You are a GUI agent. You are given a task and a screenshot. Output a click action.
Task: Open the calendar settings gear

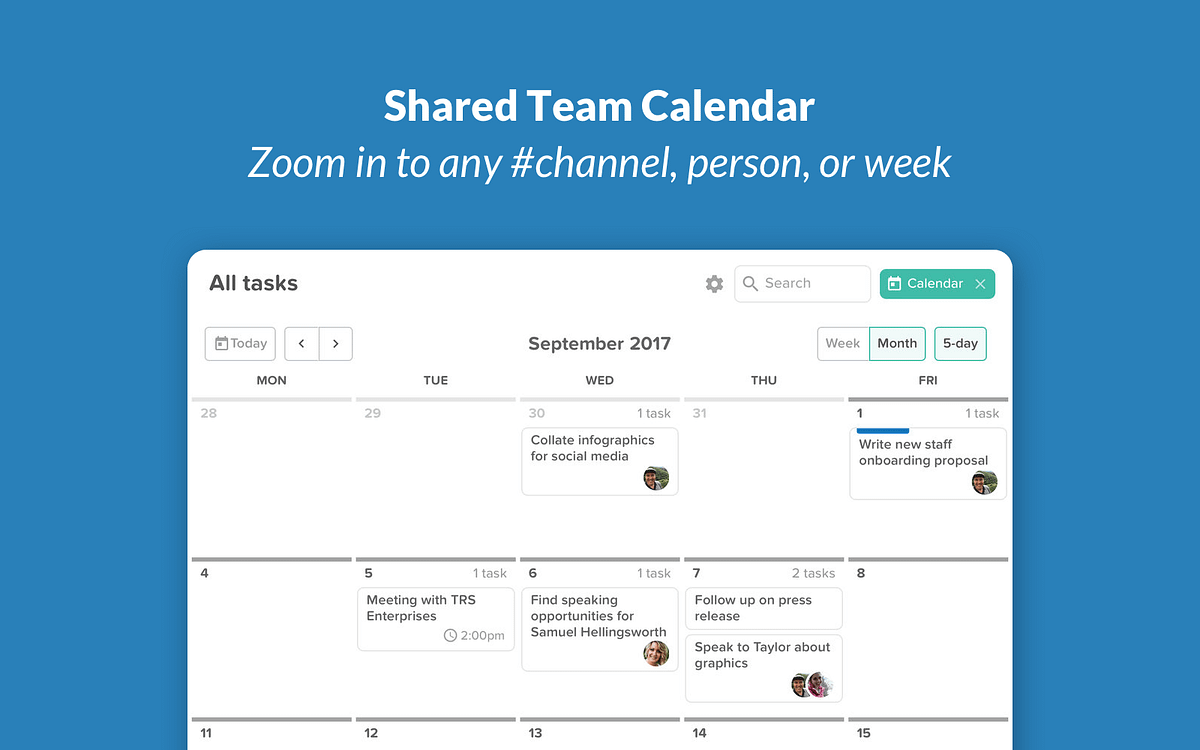pos(714,284)
